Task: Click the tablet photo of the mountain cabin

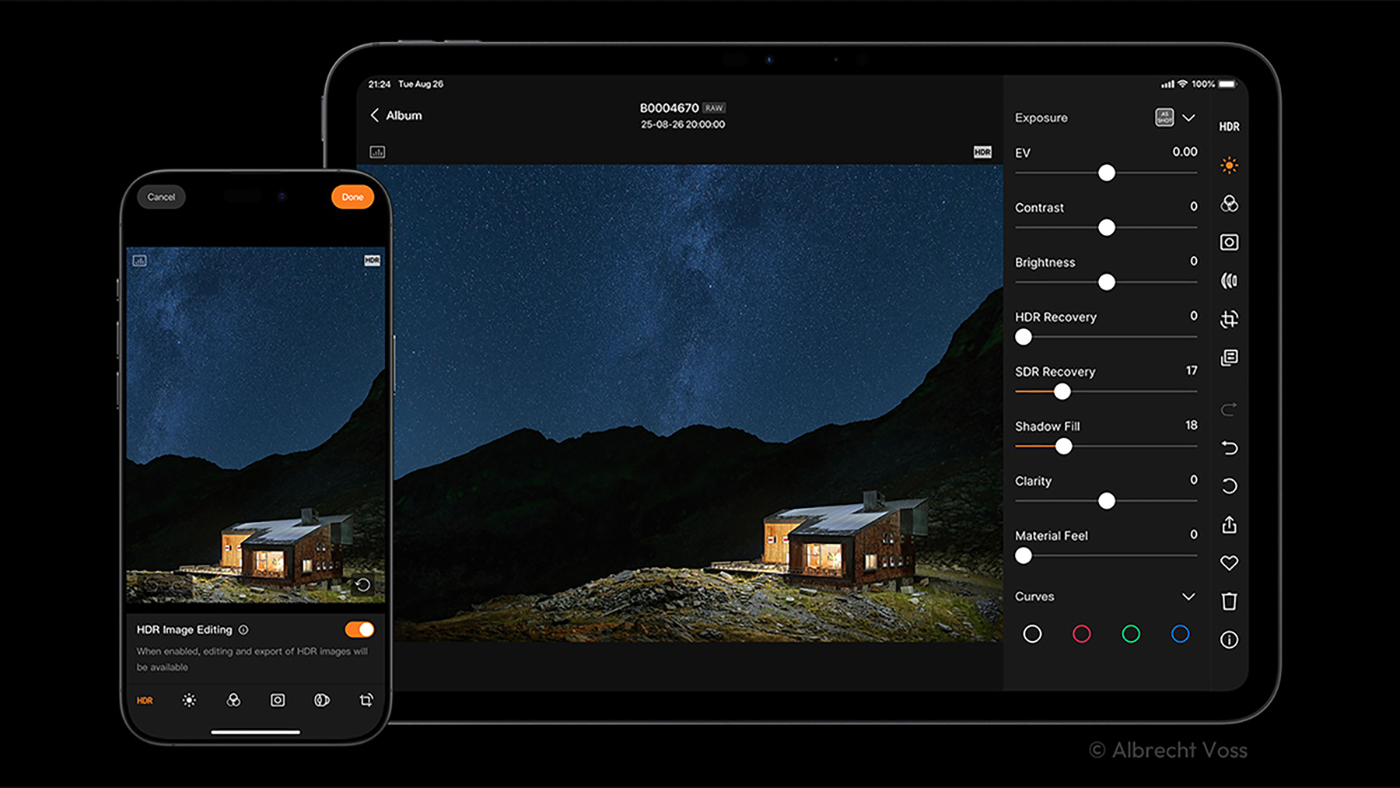Action: click(x=680, y=403)
